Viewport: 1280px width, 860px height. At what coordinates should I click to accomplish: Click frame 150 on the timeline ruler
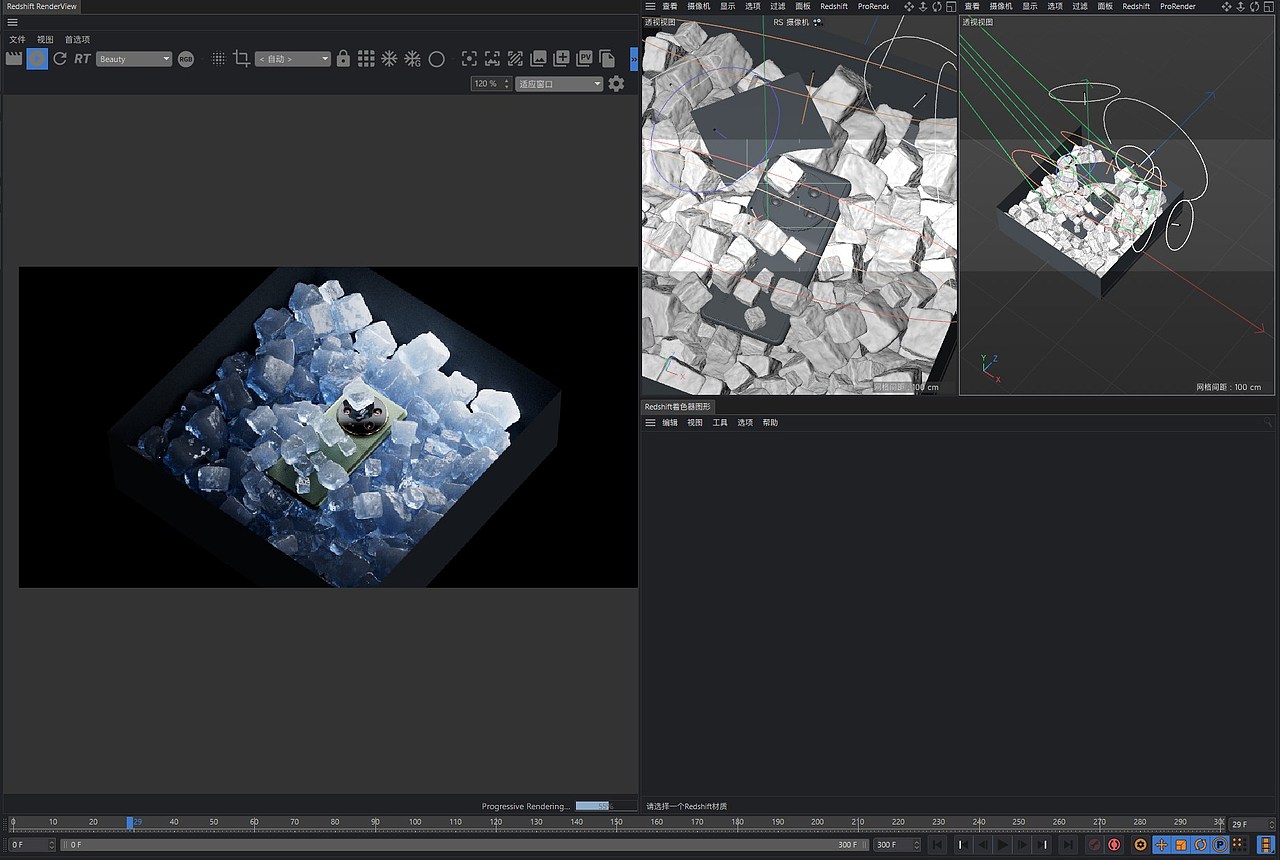click(x=617, y=822)
